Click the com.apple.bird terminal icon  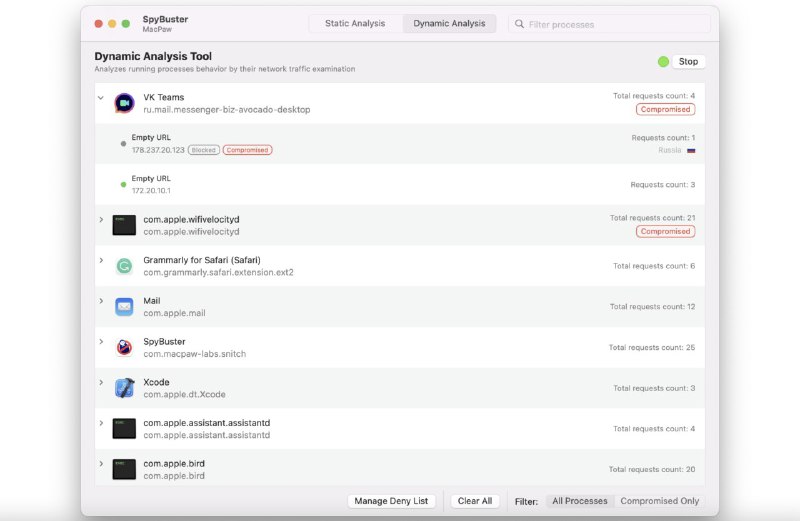[124, 470]
